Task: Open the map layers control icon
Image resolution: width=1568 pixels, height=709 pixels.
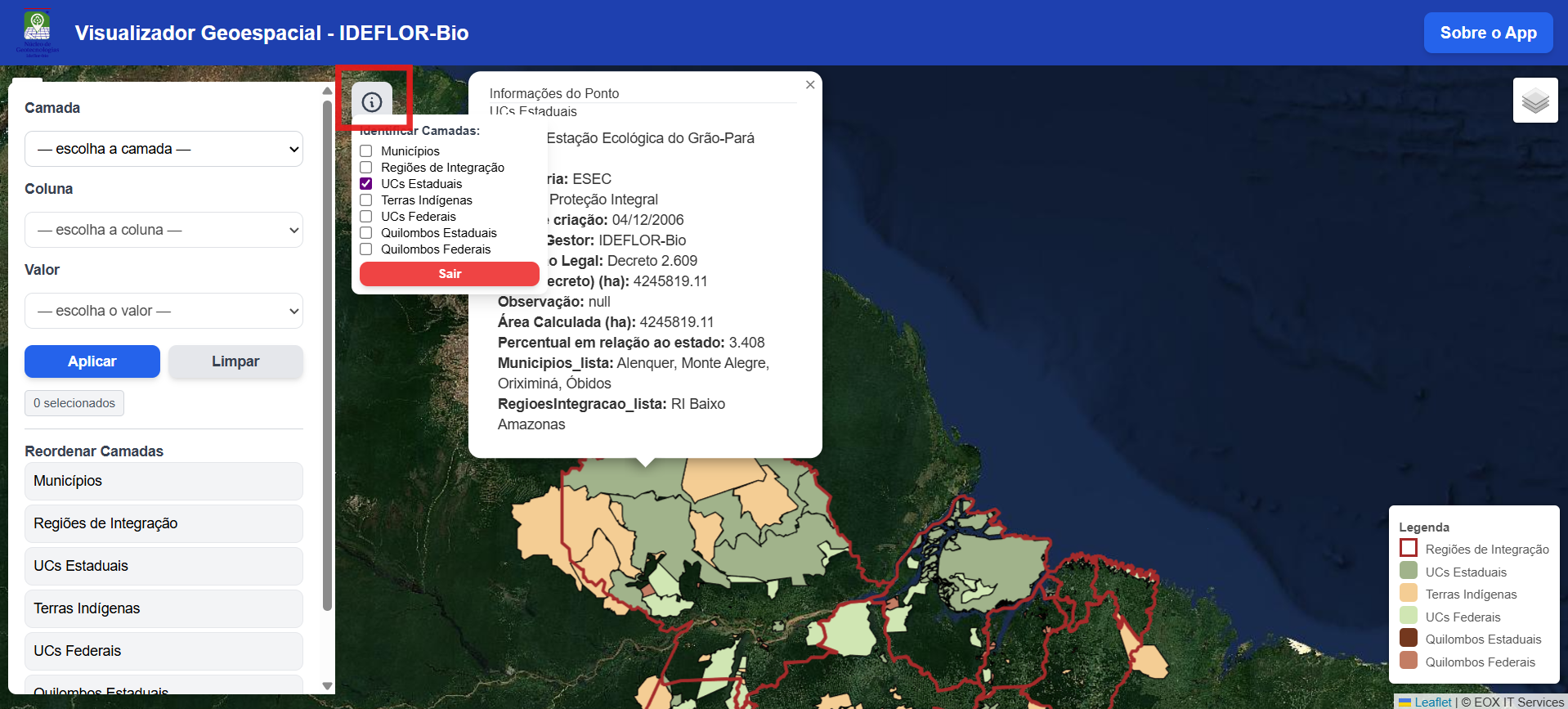Action: coord(1534,101)
